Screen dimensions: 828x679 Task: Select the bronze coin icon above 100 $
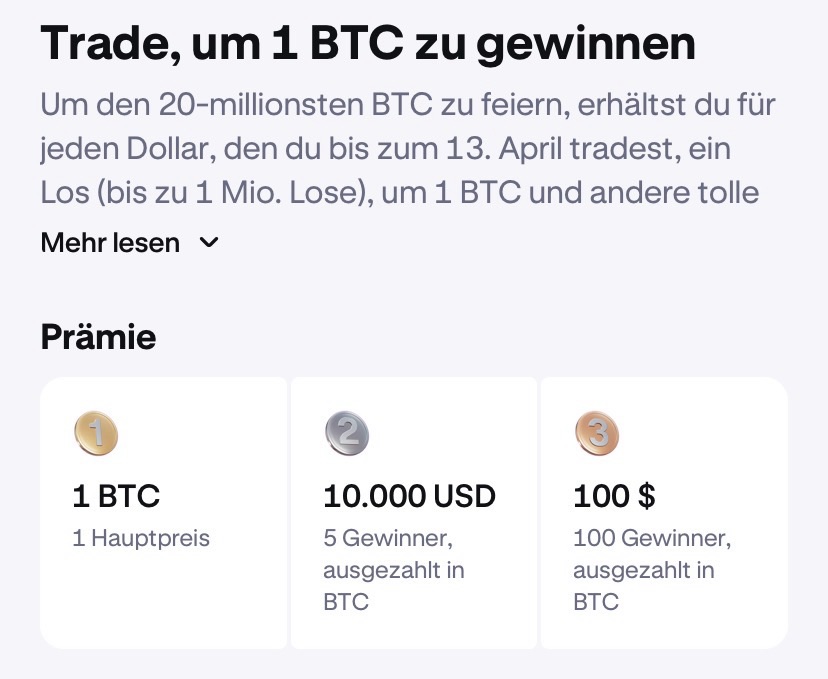point(598,434)
